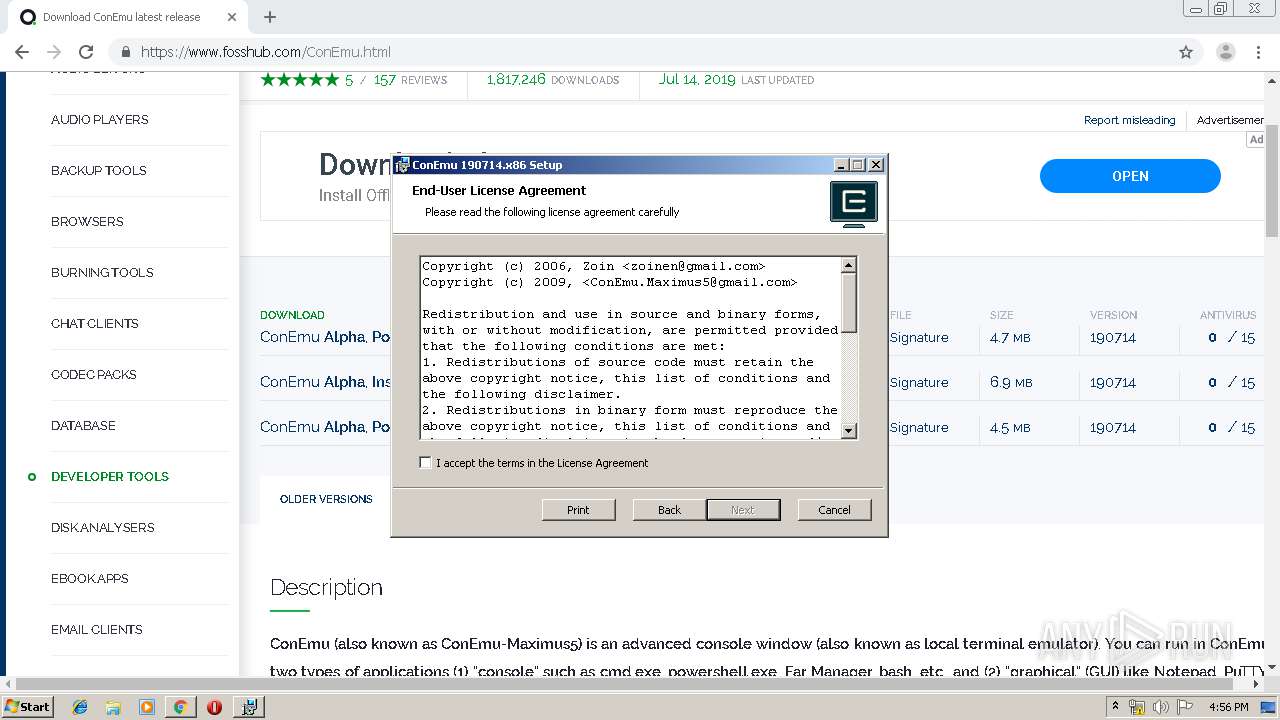Image resolution: width=1280 pixels, height=720 pixels.
Task: Go back in the browser
Action: 22,52
